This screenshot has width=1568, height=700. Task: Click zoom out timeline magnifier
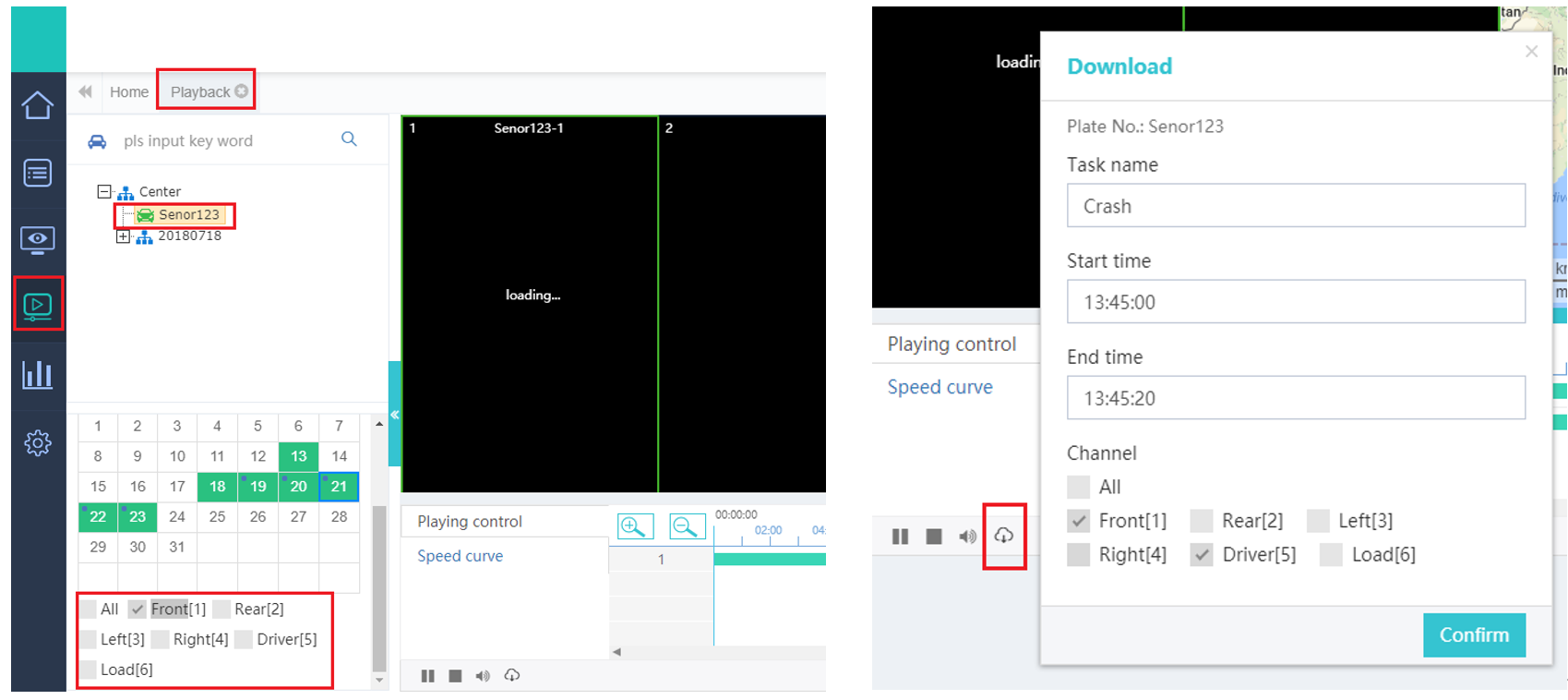(x=686, y=526)
